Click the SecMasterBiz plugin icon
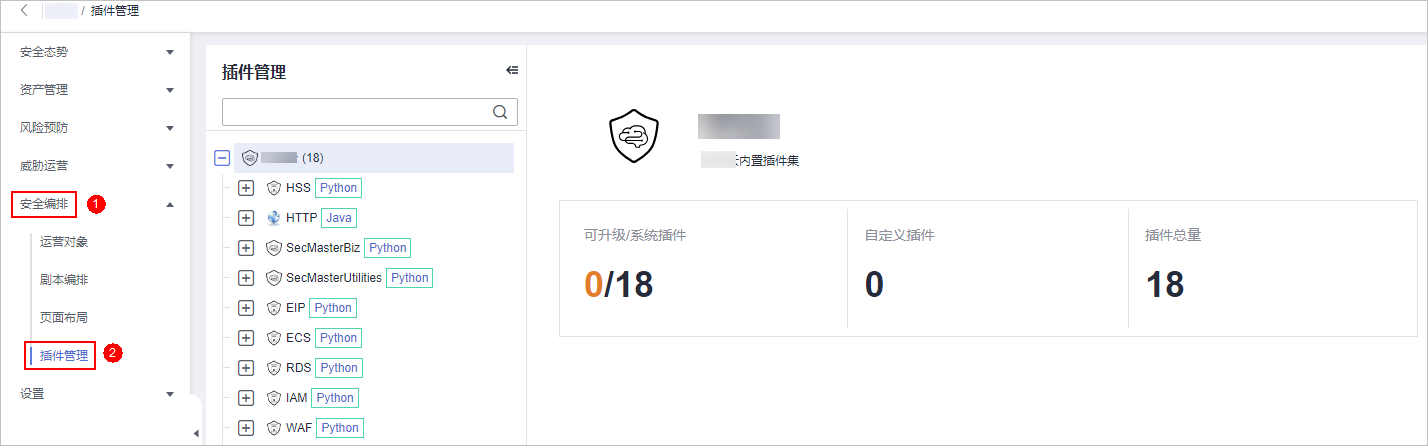 click(x=274, y=248)
